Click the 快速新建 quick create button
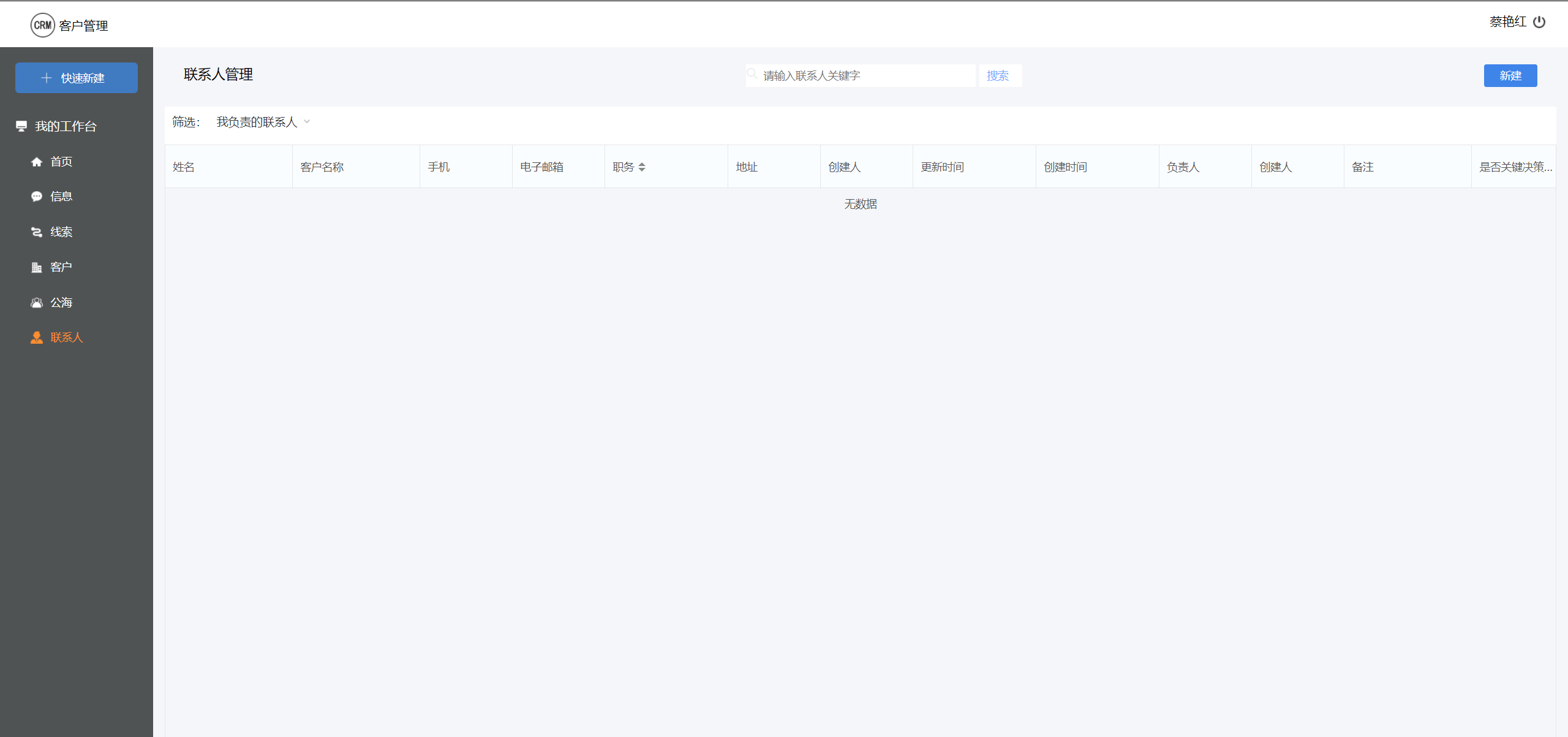This screenshot has height=737, width=1568. point(77,78)
